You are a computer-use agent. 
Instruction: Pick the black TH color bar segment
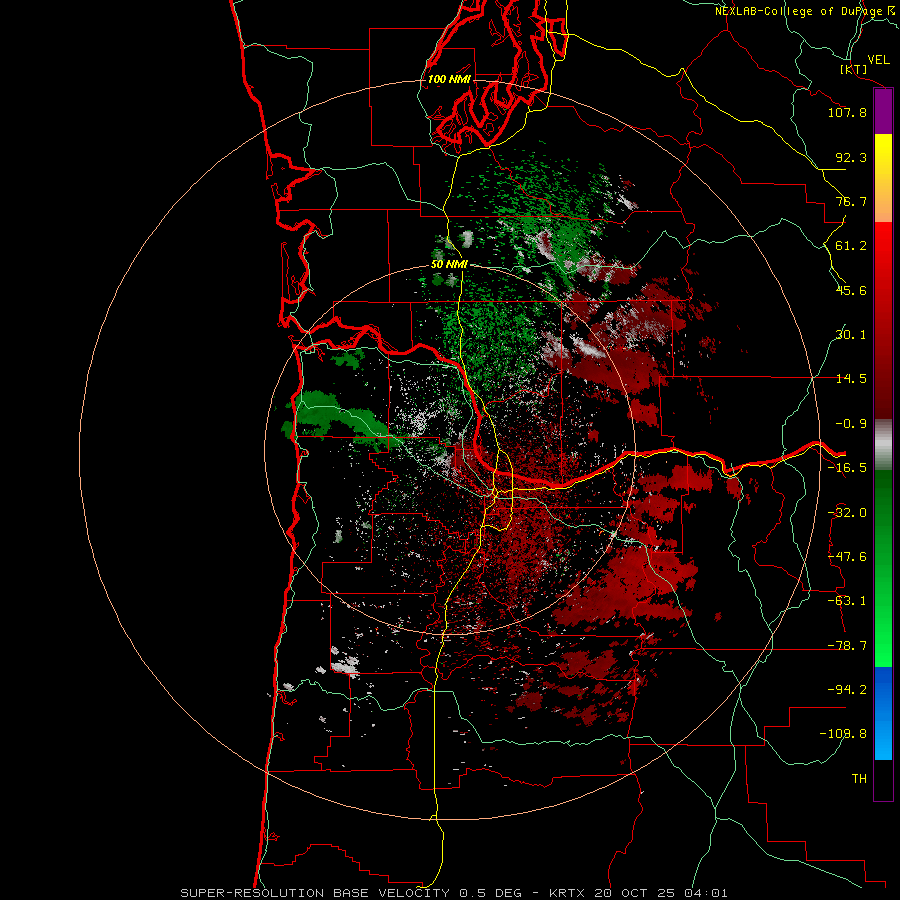coord(883,779)
